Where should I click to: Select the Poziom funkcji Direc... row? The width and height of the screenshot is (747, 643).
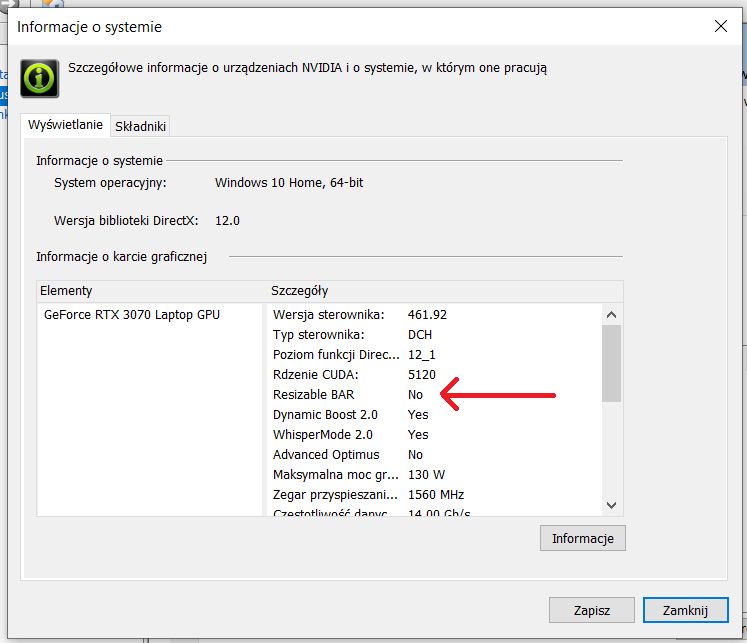pyautogui.click(x=434, y=355)
